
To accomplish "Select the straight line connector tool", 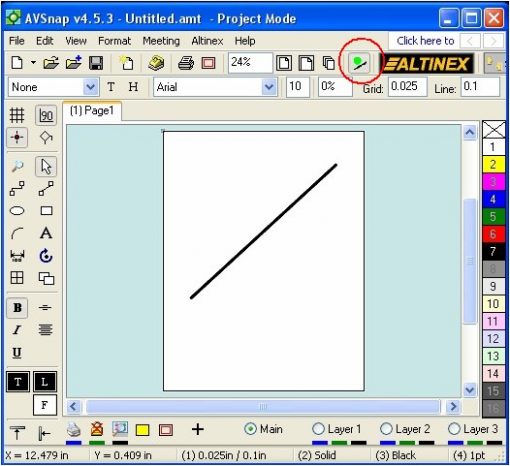I will coord(46,188).
